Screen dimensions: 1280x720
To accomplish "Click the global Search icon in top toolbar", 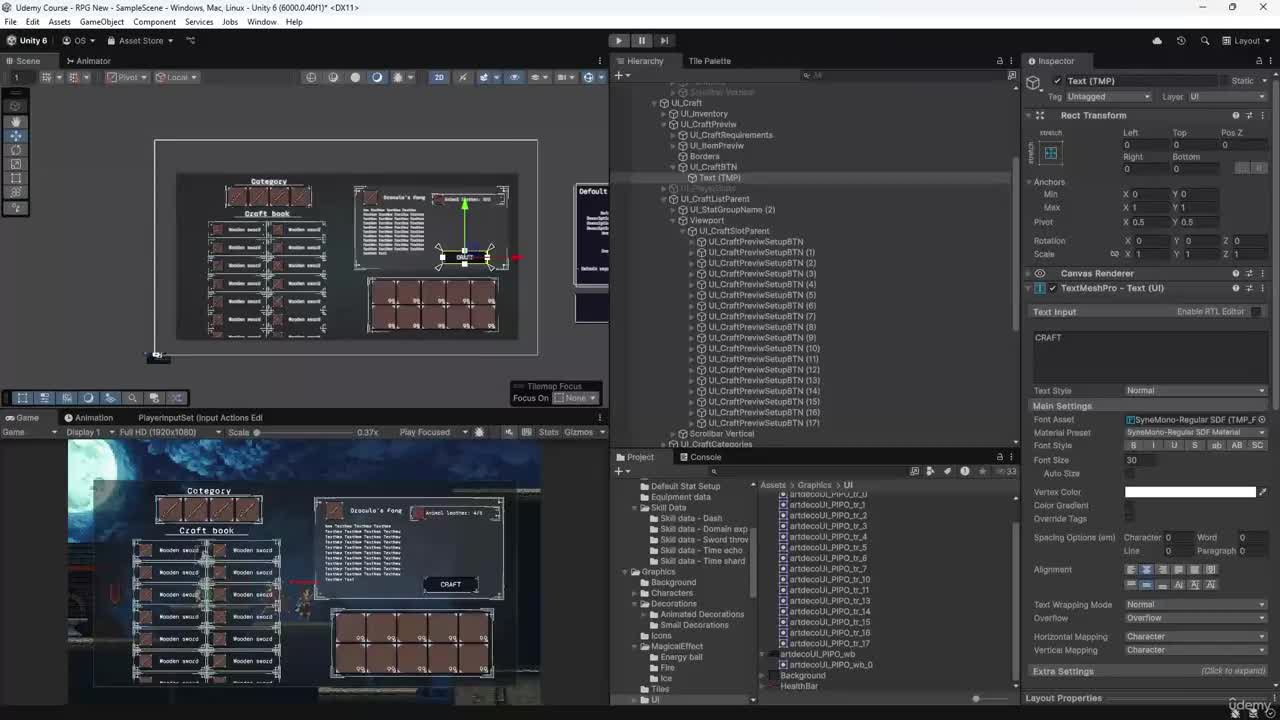I will [x=1204, y=41].
